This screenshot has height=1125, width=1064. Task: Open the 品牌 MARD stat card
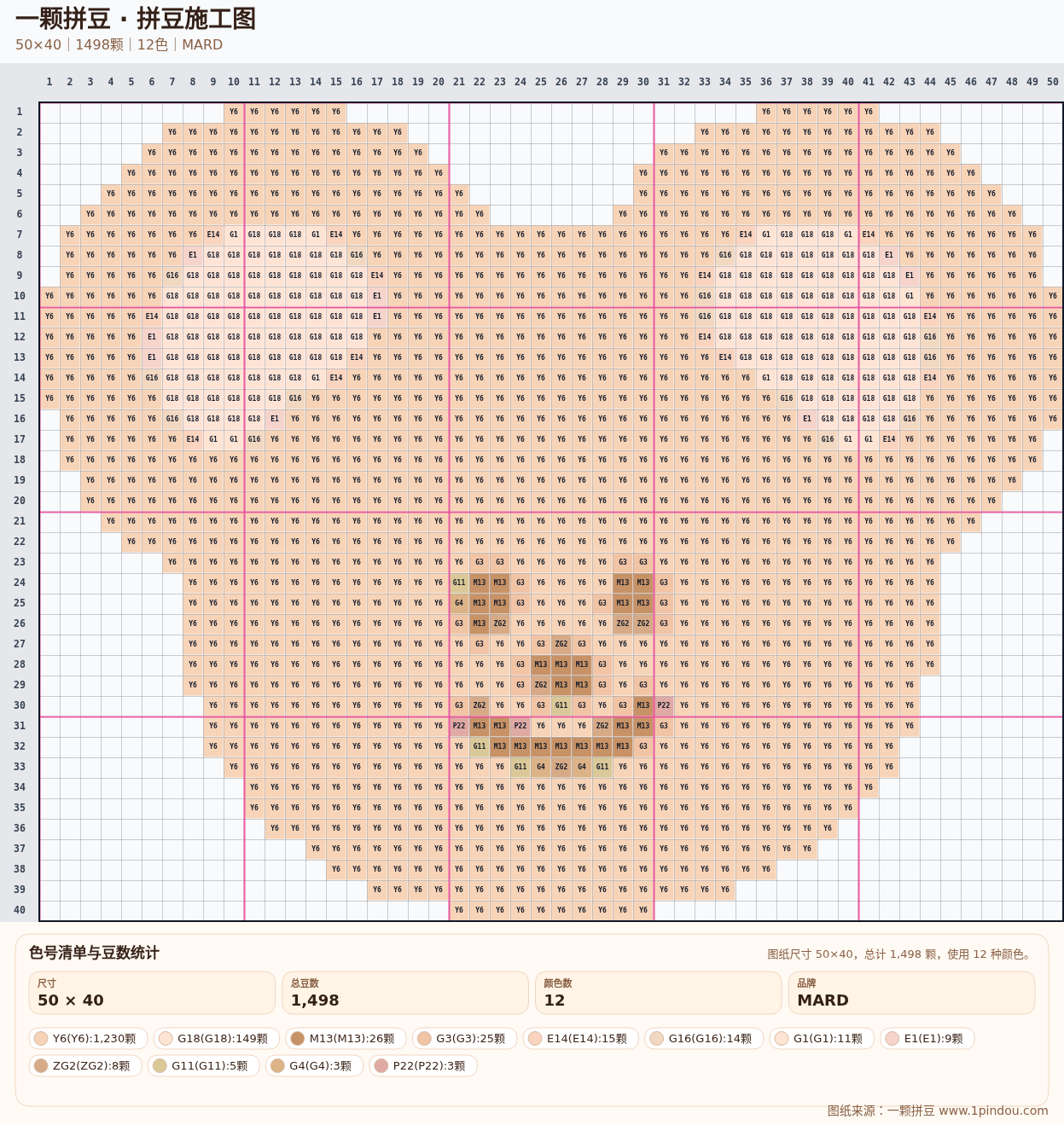(911, 993)
